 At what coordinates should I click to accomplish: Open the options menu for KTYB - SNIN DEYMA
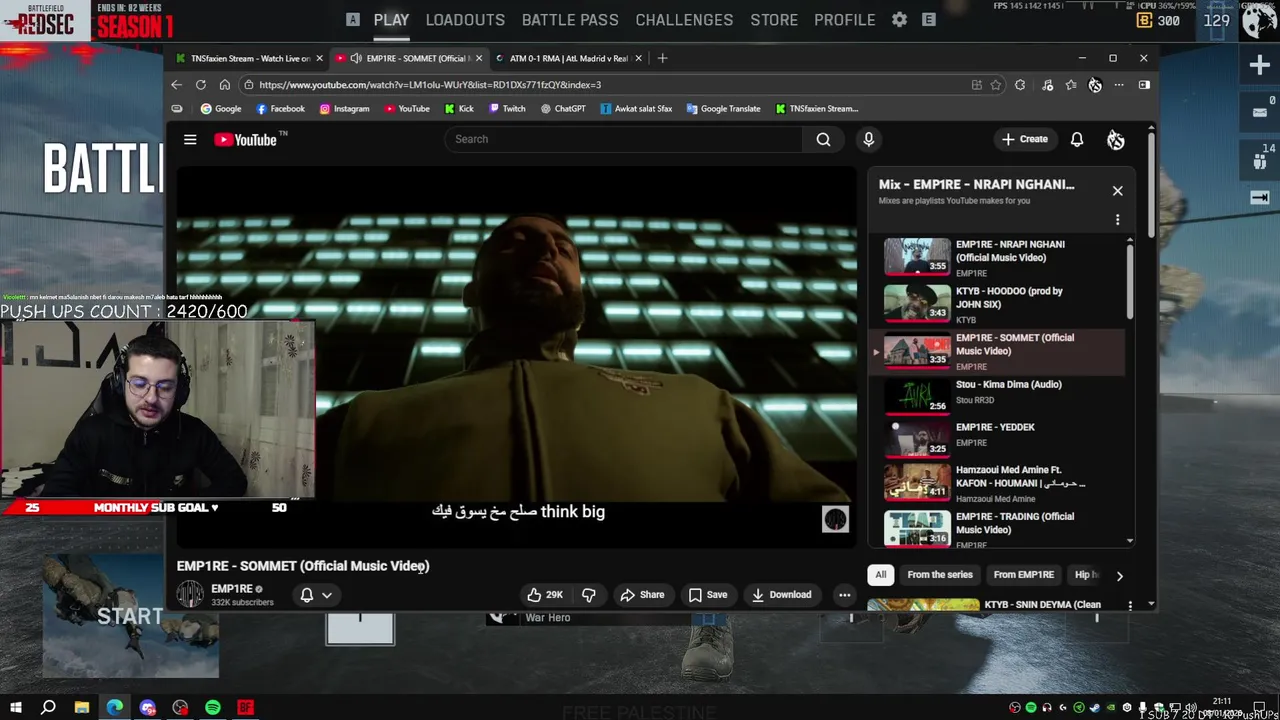click(x=1130, y=605)
